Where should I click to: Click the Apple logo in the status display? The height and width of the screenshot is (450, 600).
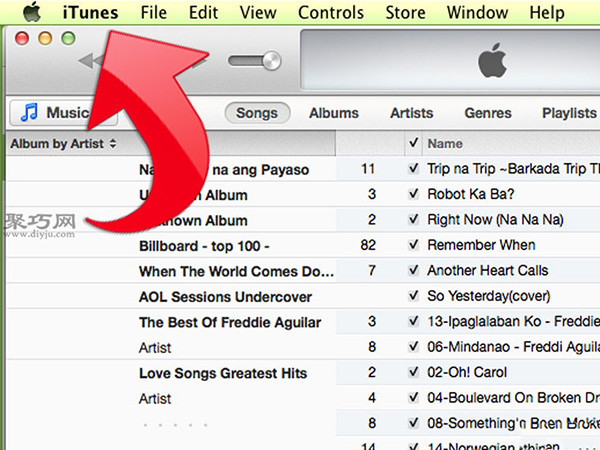point(491,62)
